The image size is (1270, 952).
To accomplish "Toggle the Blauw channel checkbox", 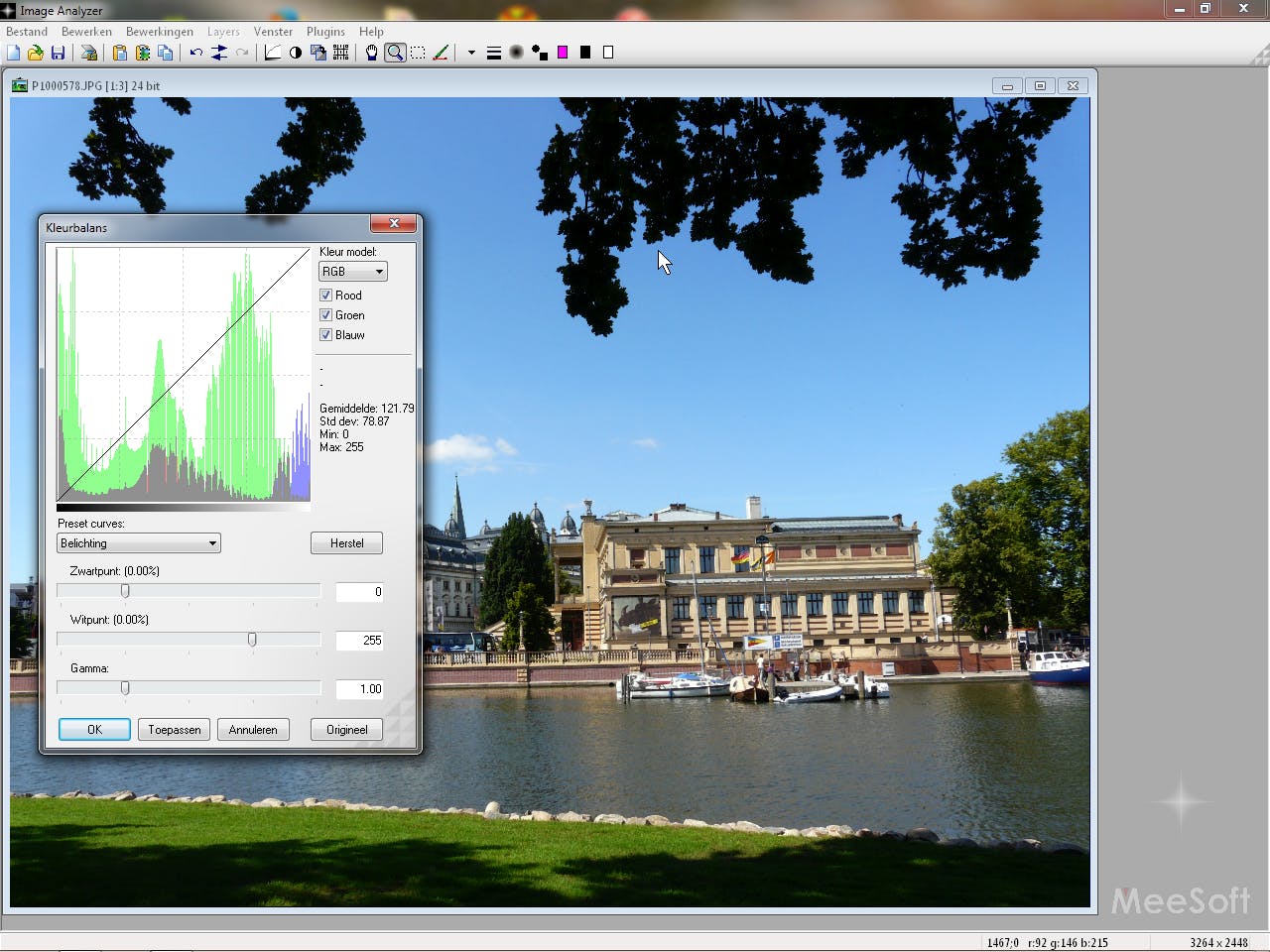I will point(326,334).
